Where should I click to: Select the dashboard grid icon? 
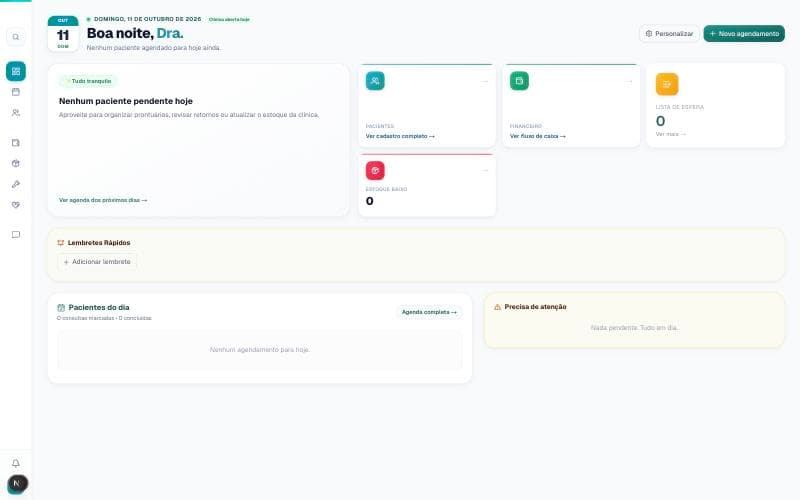point(16,71)
